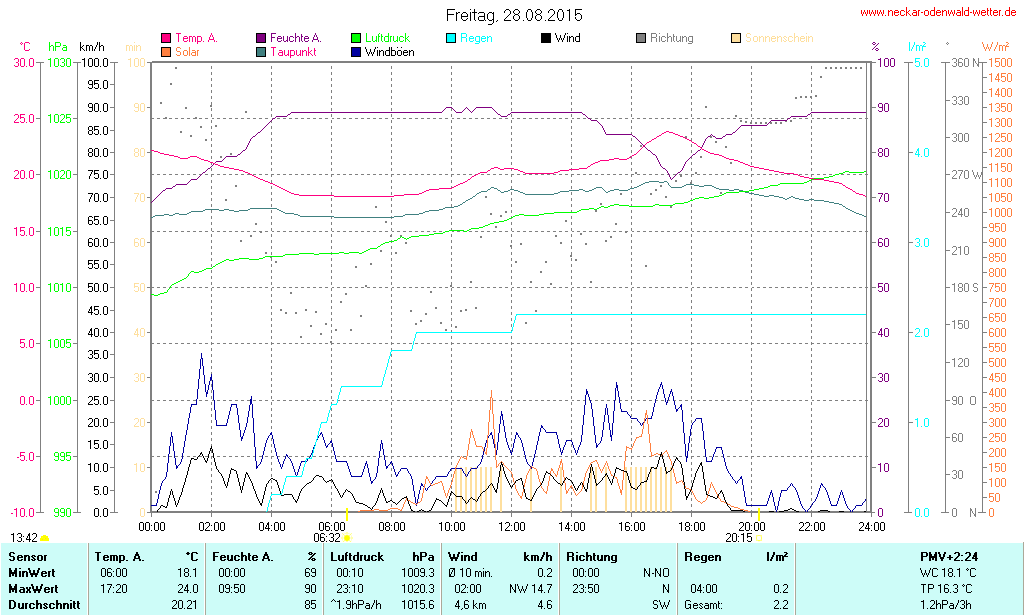The width and height of the screenshot is (1024, 615).
Task: Select the black Wind legend marker
Action: pyautogui.click(x=545, y=38)
